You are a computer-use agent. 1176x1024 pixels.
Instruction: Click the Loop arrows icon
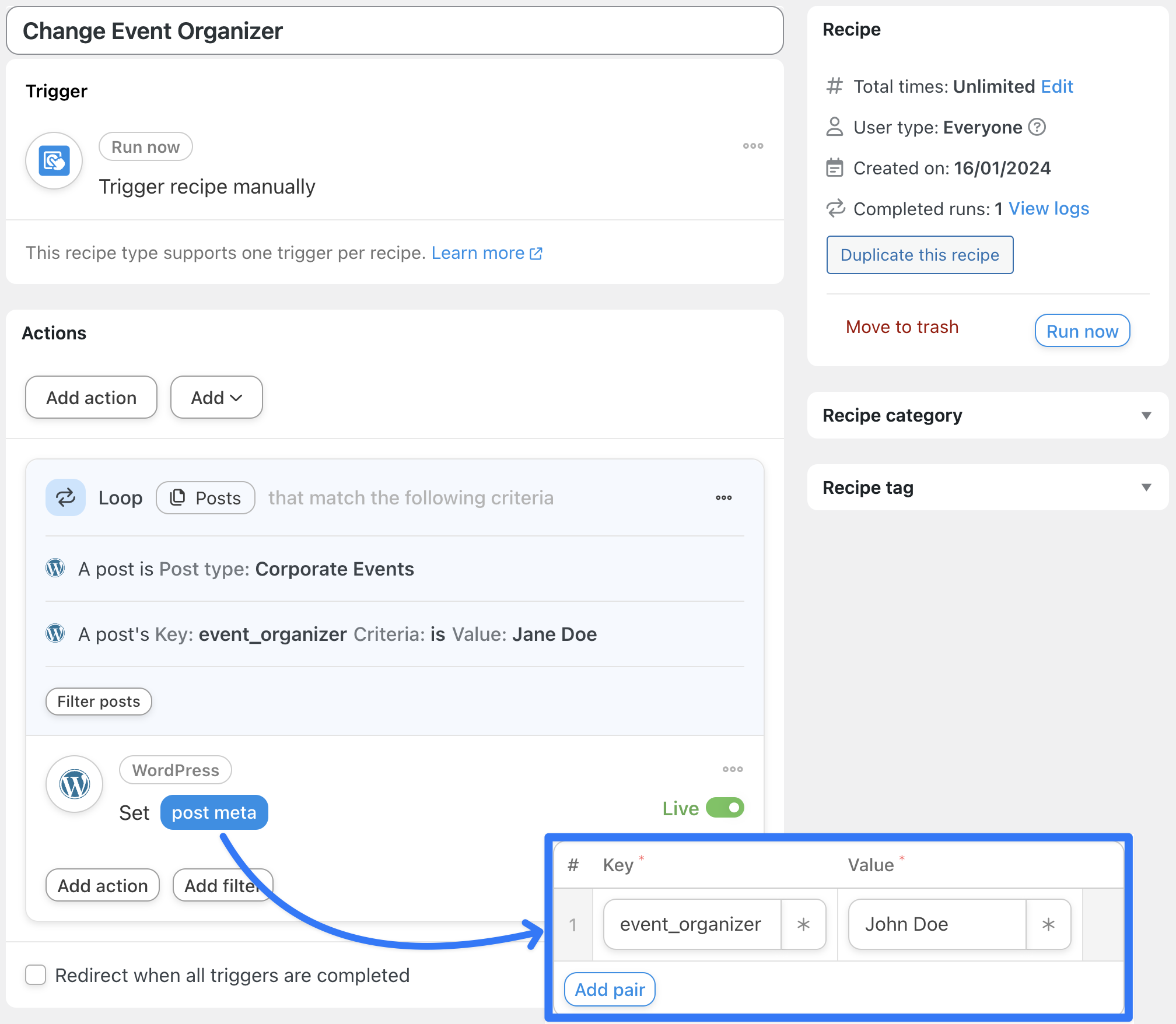[x=65, y=497]
